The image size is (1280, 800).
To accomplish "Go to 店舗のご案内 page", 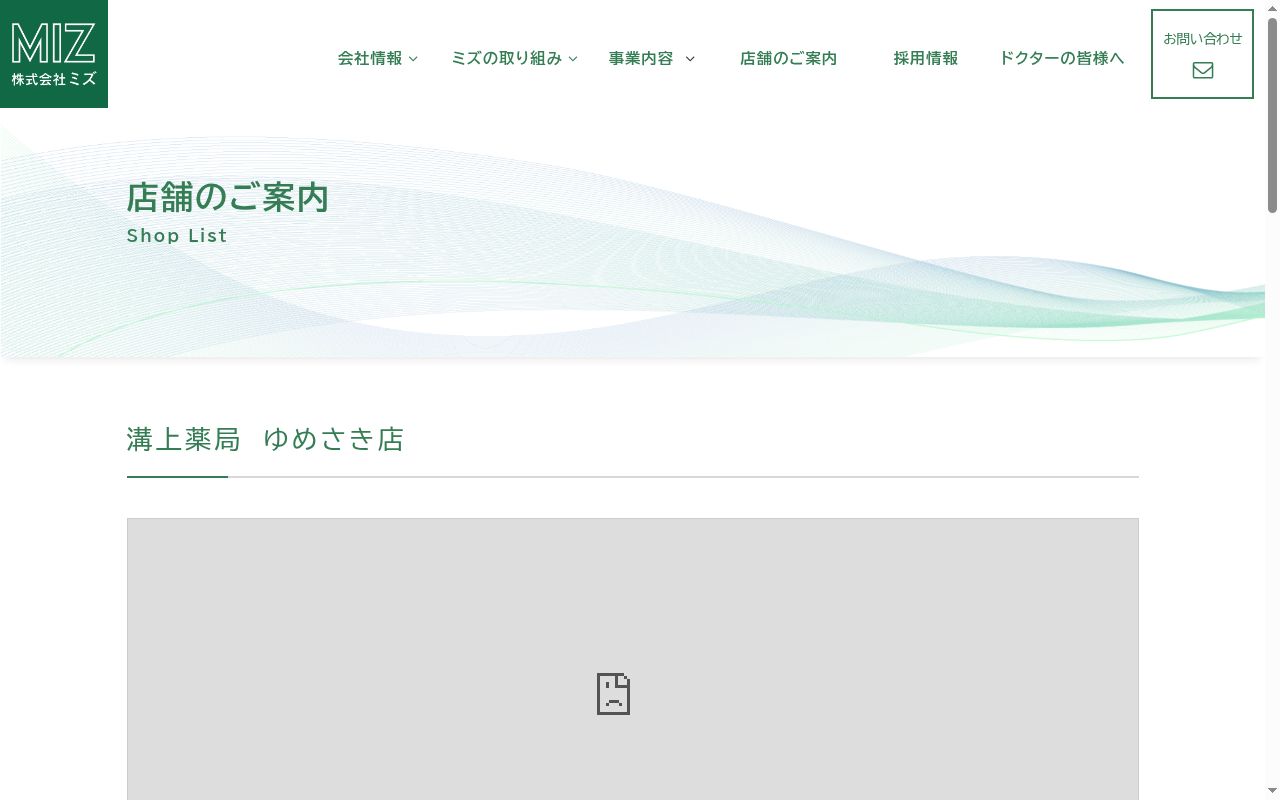I will 788,58.
